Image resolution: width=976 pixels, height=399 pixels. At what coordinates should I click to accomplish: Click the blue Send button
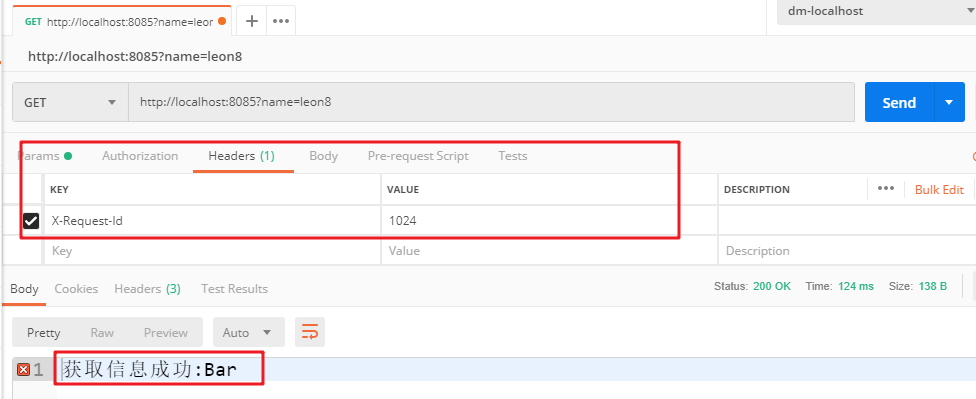[899, 102]
